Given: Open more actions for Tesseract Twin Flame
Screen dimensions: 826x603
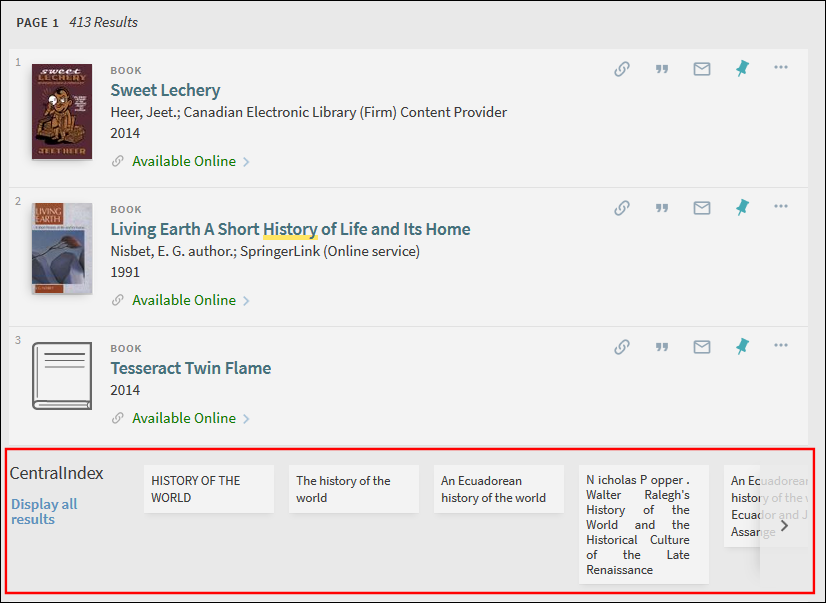Looking at the screenshot, I should tap(781, 346).
